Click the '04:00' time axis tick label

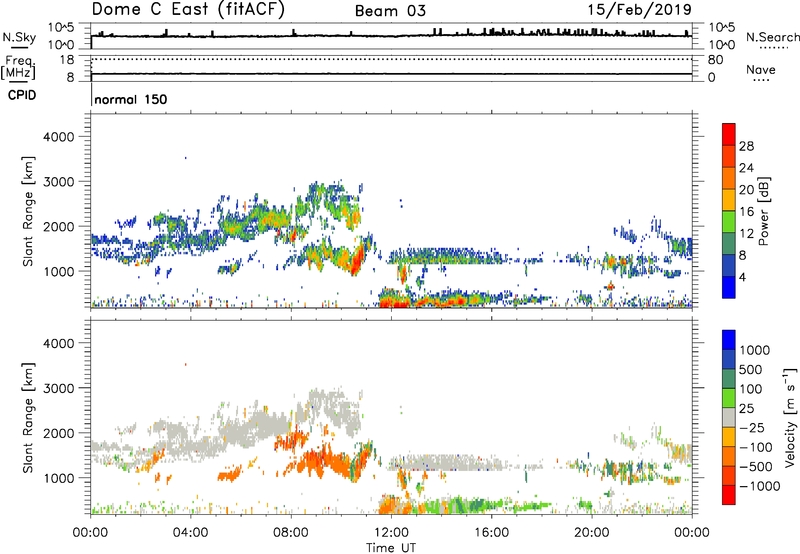(x=190, y=533)
